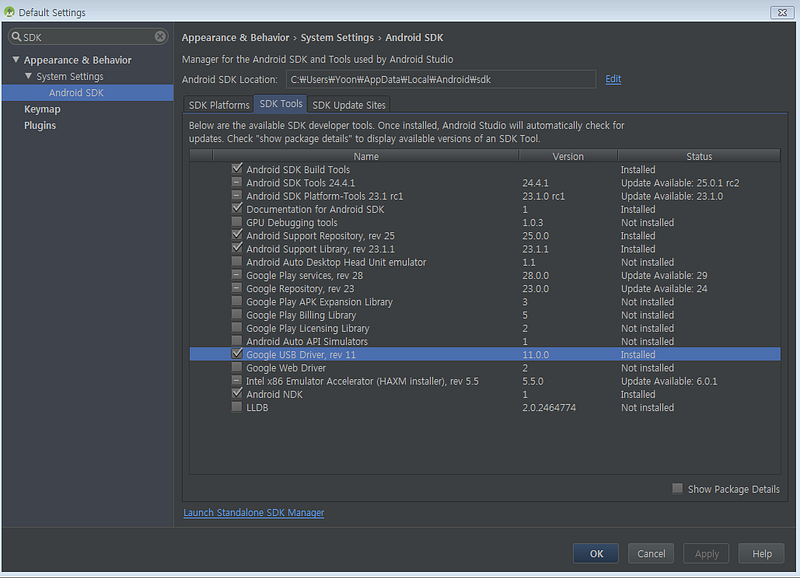800x578 pixels.
Task: Click the search magnifier icon
Action: pyautogui.click(x=16, y=37)
